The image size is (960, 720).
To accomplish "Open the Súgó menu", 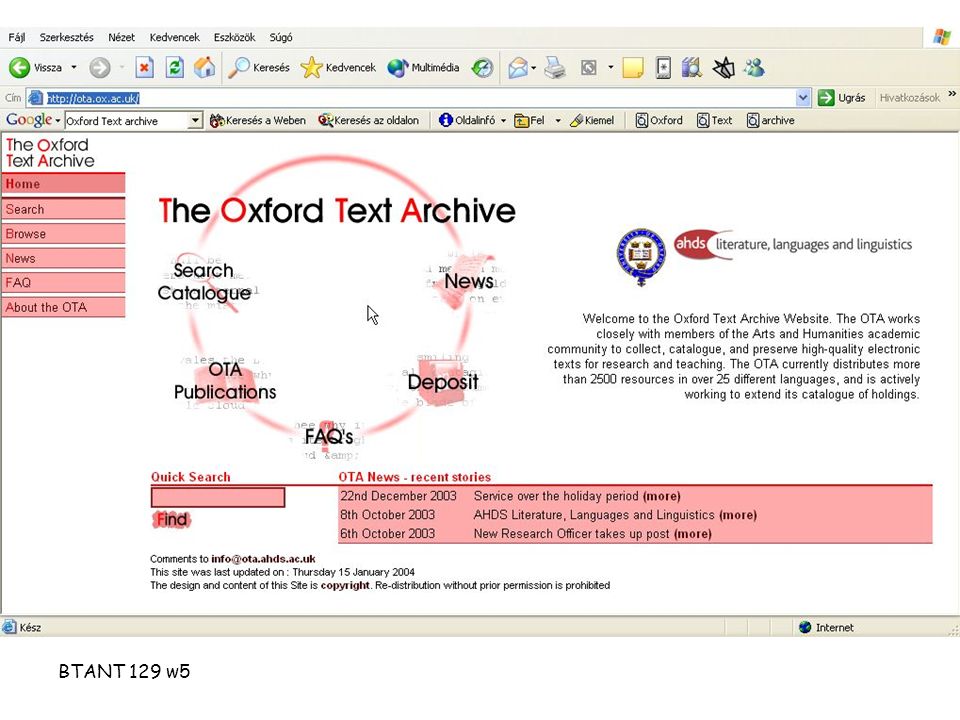I will pyautogui.click(x=281, y=37).
